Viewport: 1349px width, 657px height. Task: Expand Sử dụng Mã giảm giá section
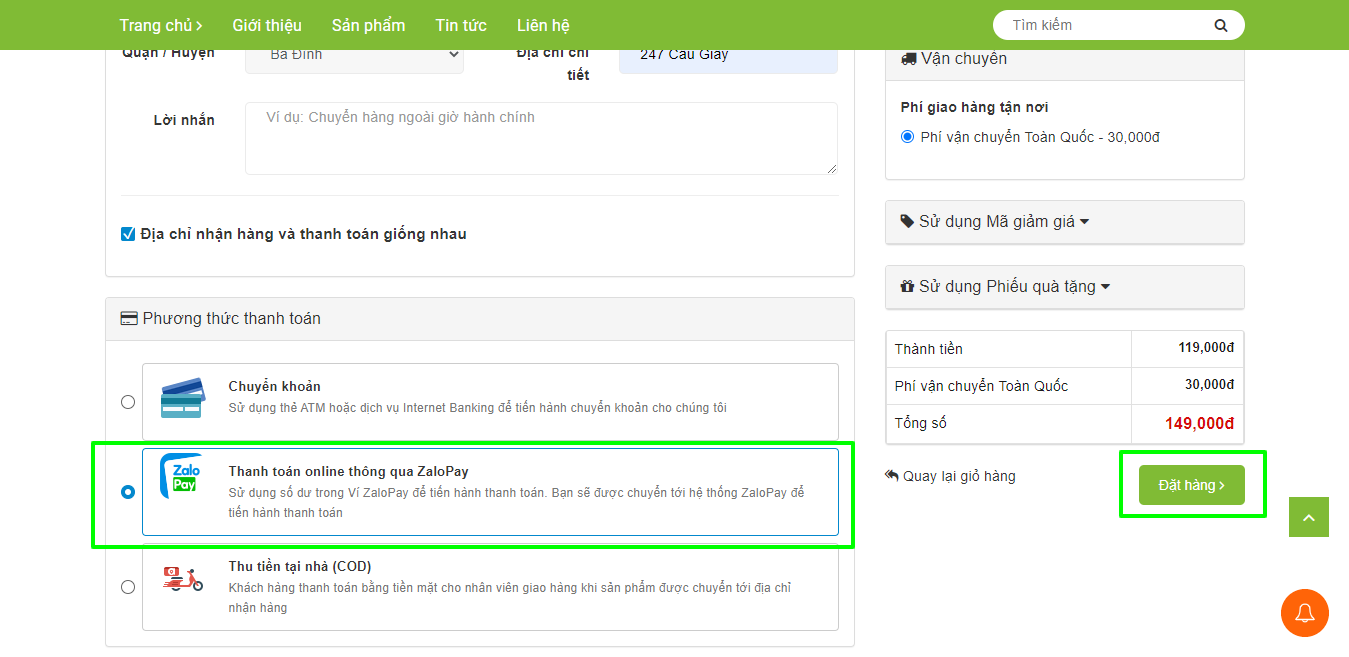click(x=1065, y=222)
